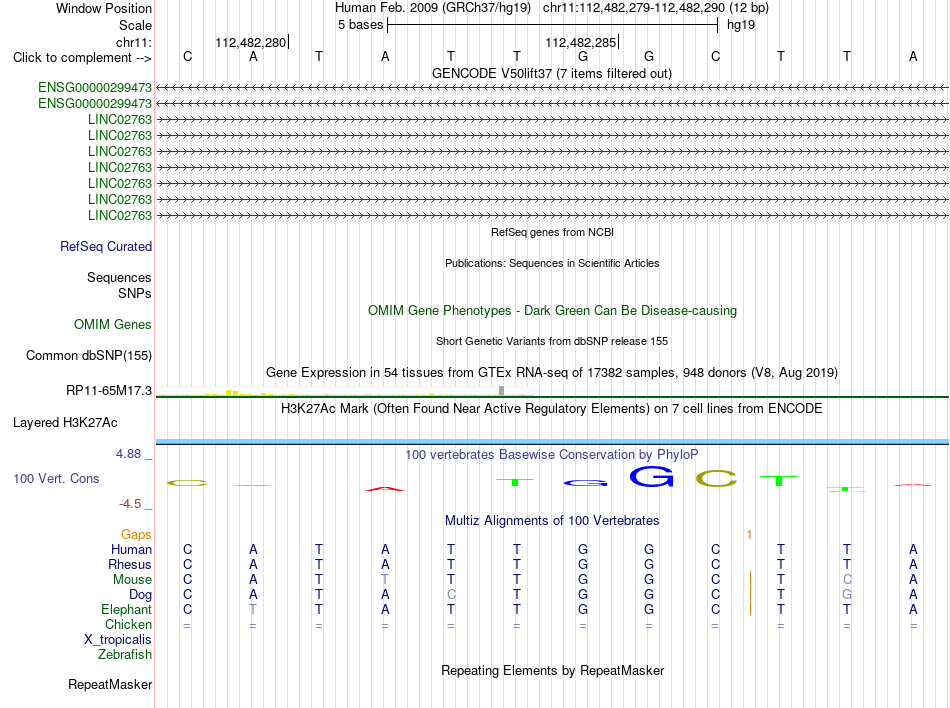The height and width of the screenshot is (708, 950).
Task: Open 'Repeating Elements by RepeatMasker' title
Action: [552, 670]
